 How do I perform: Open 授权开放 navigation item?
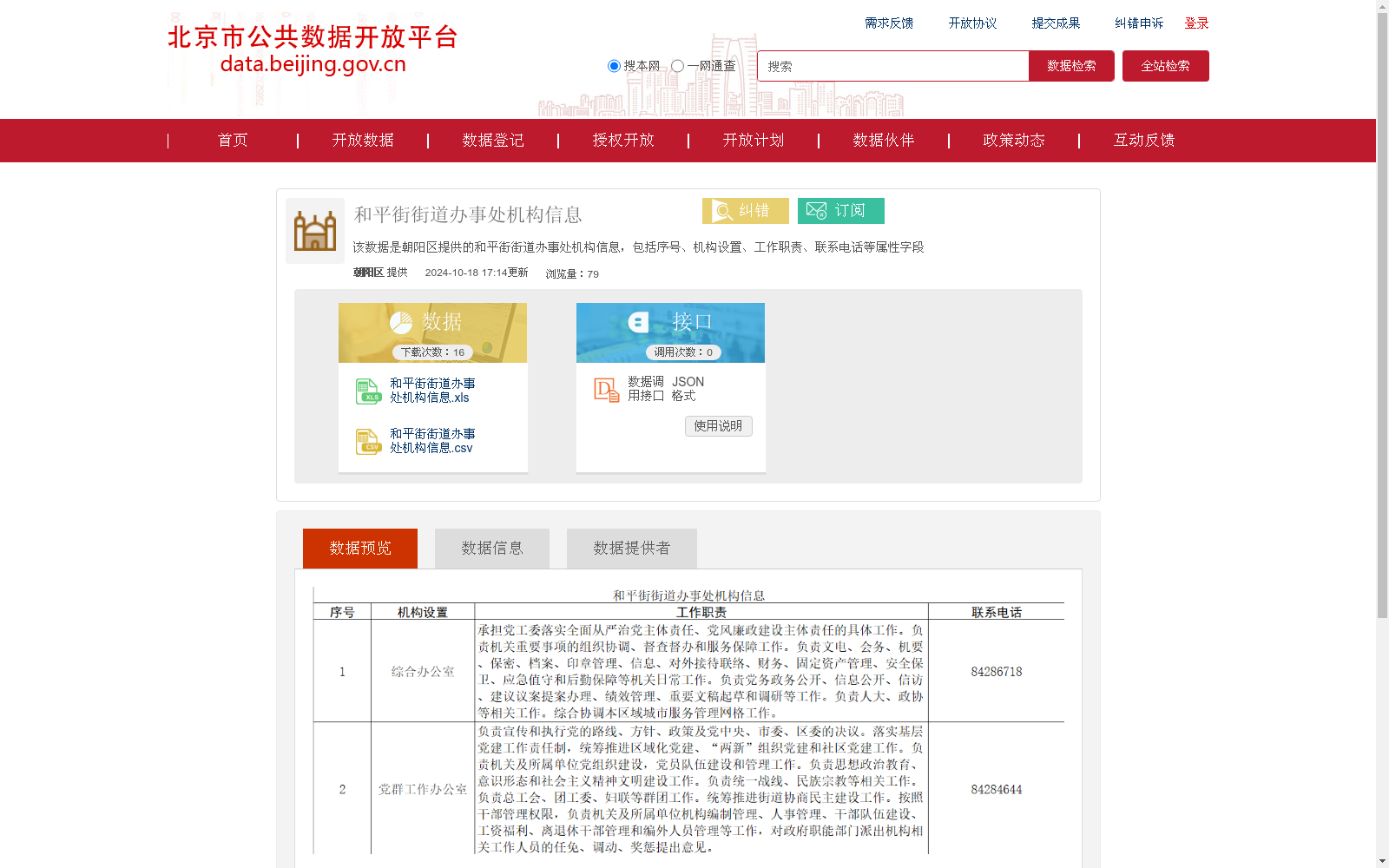click(623, 141)
